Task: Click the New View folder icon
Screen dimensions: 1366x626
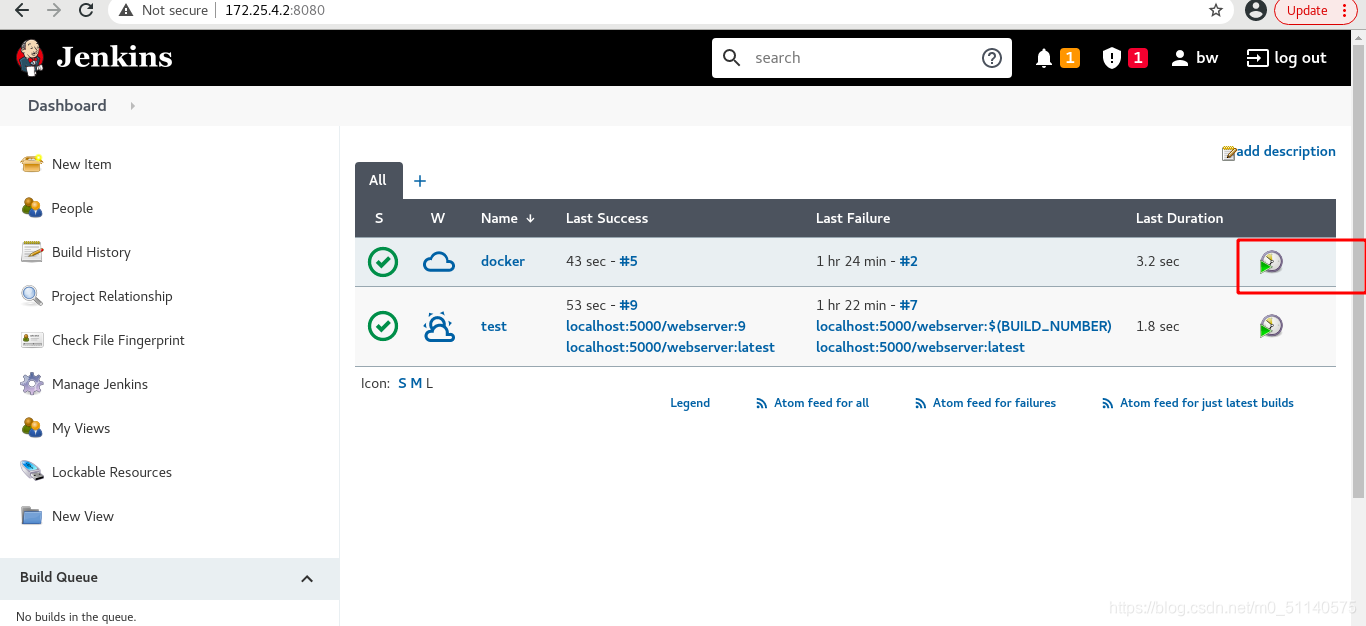Action: click(x=32, y=516)
